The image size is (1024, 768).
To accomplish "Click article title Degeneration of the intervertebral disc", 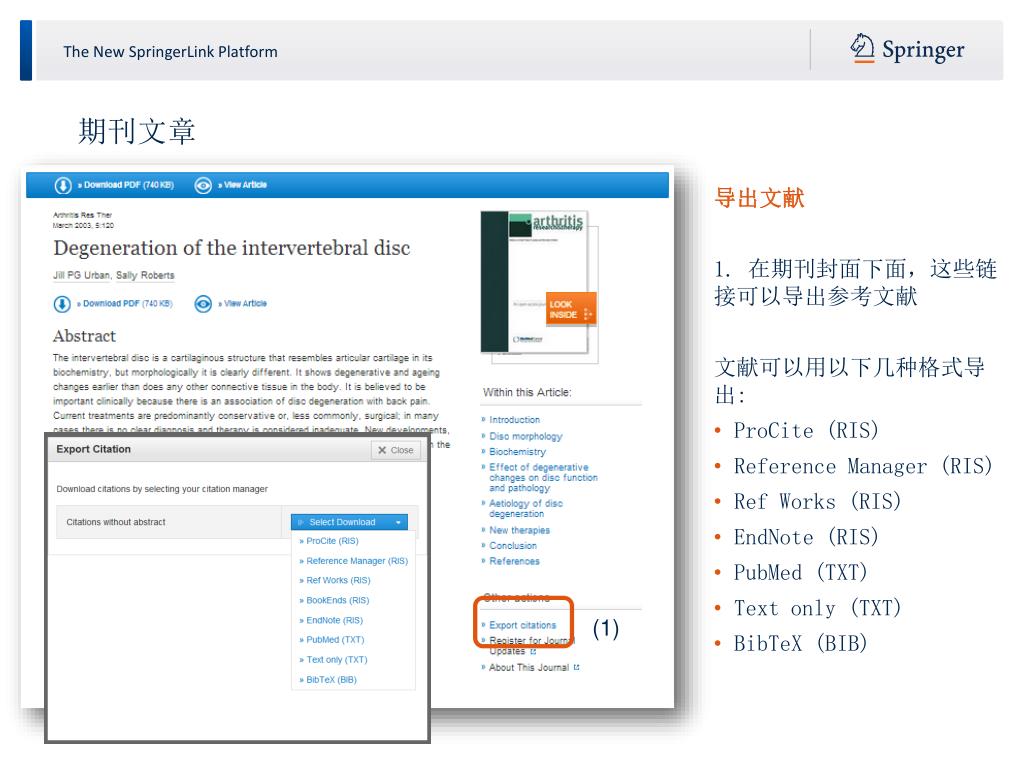I will [x=232, y=249].
